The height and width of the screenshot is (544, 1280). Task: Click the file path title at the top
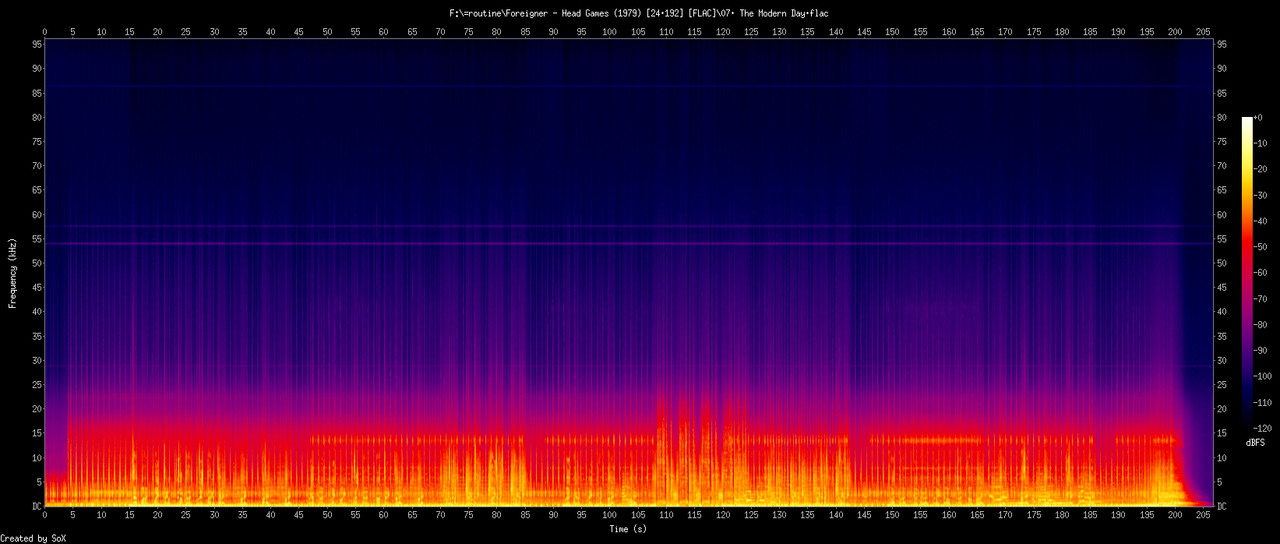tap(639, 13)
